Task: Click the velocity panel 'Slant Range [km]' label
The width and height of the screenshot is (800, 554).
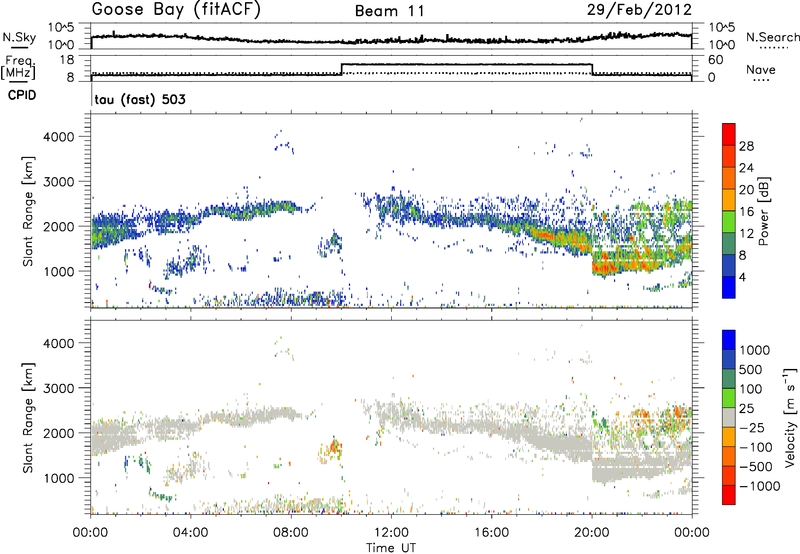Action: click(x=28, y=417)
